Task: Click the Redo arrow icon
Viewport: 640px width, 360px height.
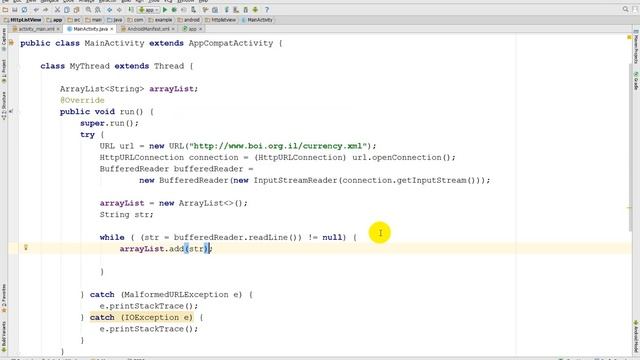Action: (x=46, y=10)
